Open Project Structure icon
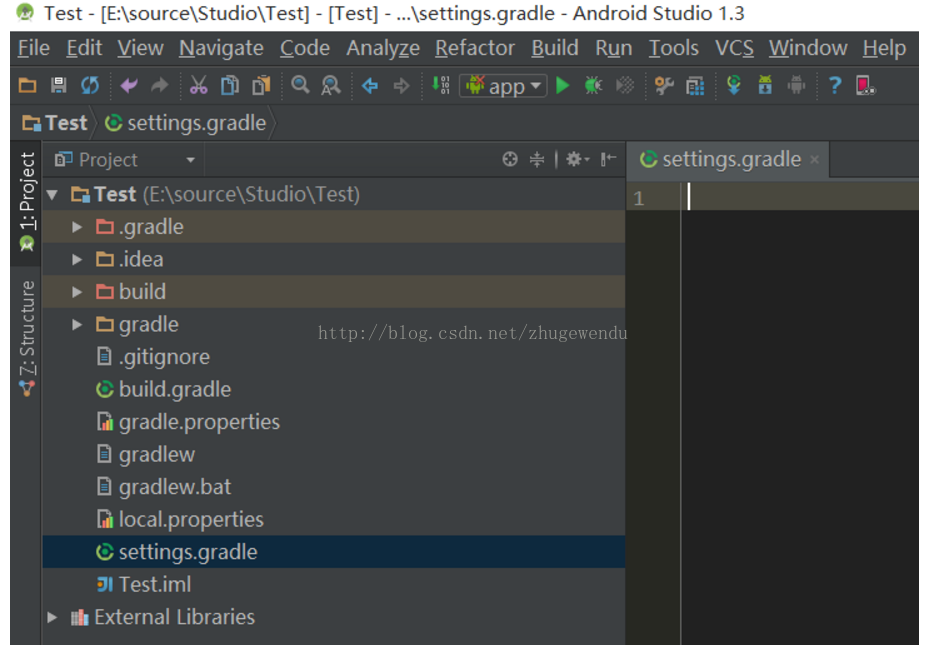 pyautogui.click(x=695, y=86)
